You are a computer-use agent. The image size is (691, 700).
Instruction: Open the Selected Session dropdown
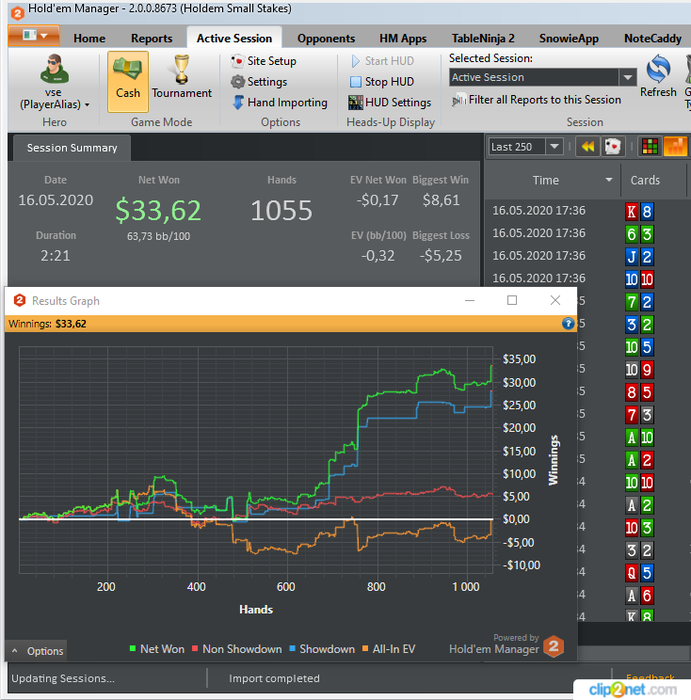tap(628, 77)
